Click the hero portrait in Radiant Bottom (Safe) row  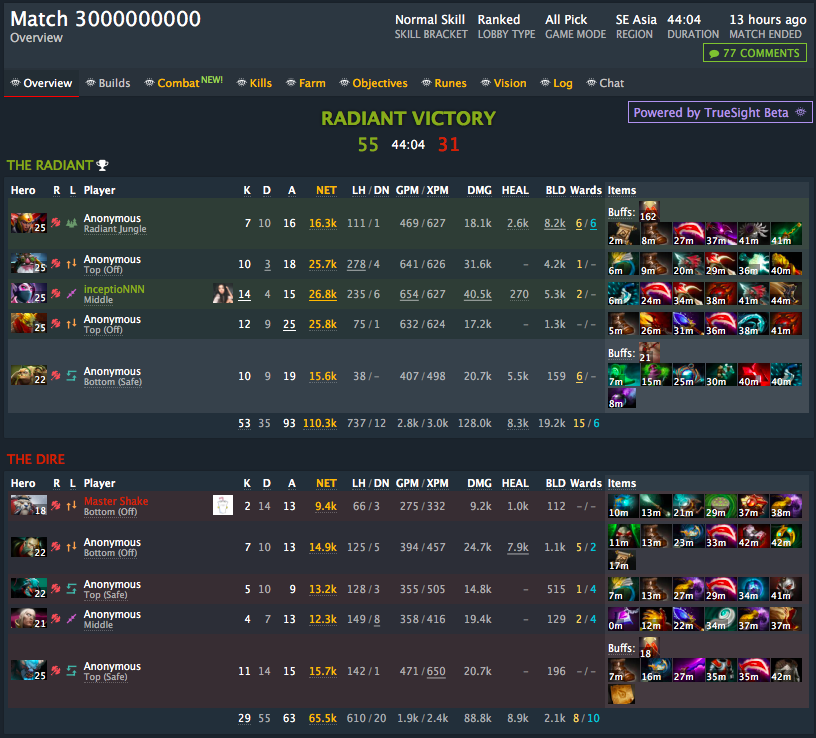pyautogui.click(x=29, y=375)
